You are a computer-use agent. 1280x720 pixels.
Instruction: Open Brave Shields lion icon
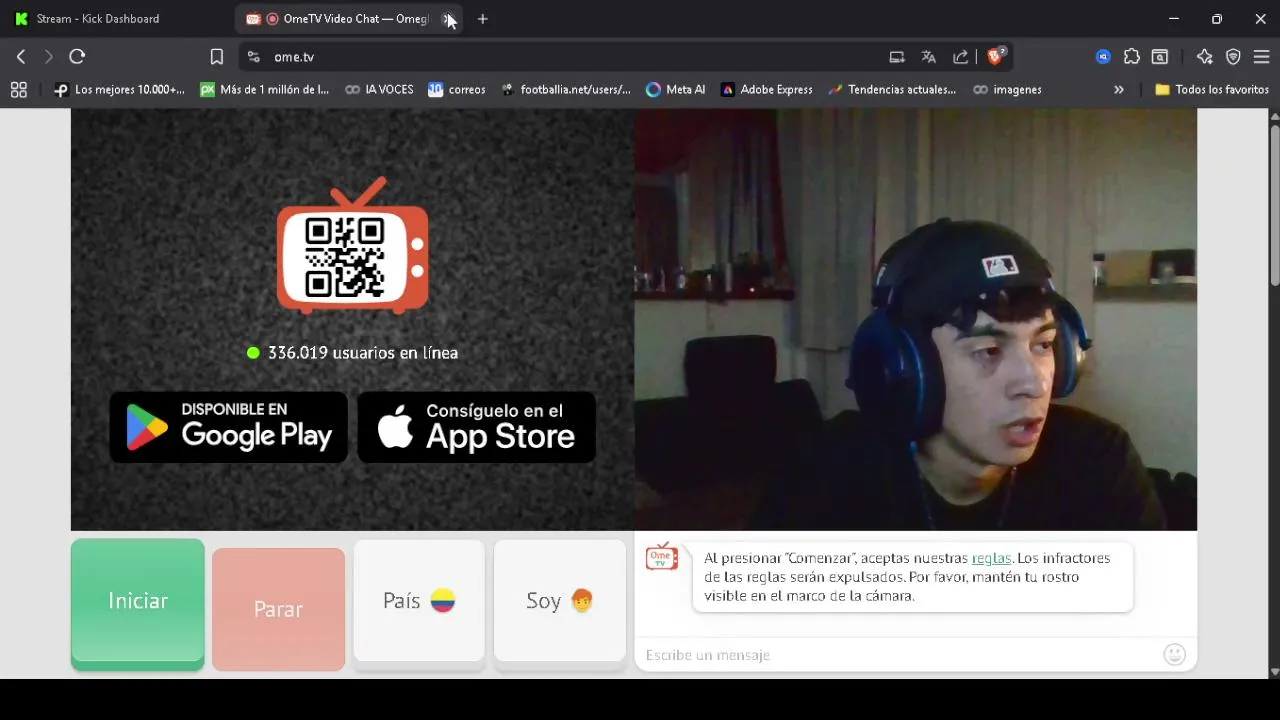click(995, 56)
